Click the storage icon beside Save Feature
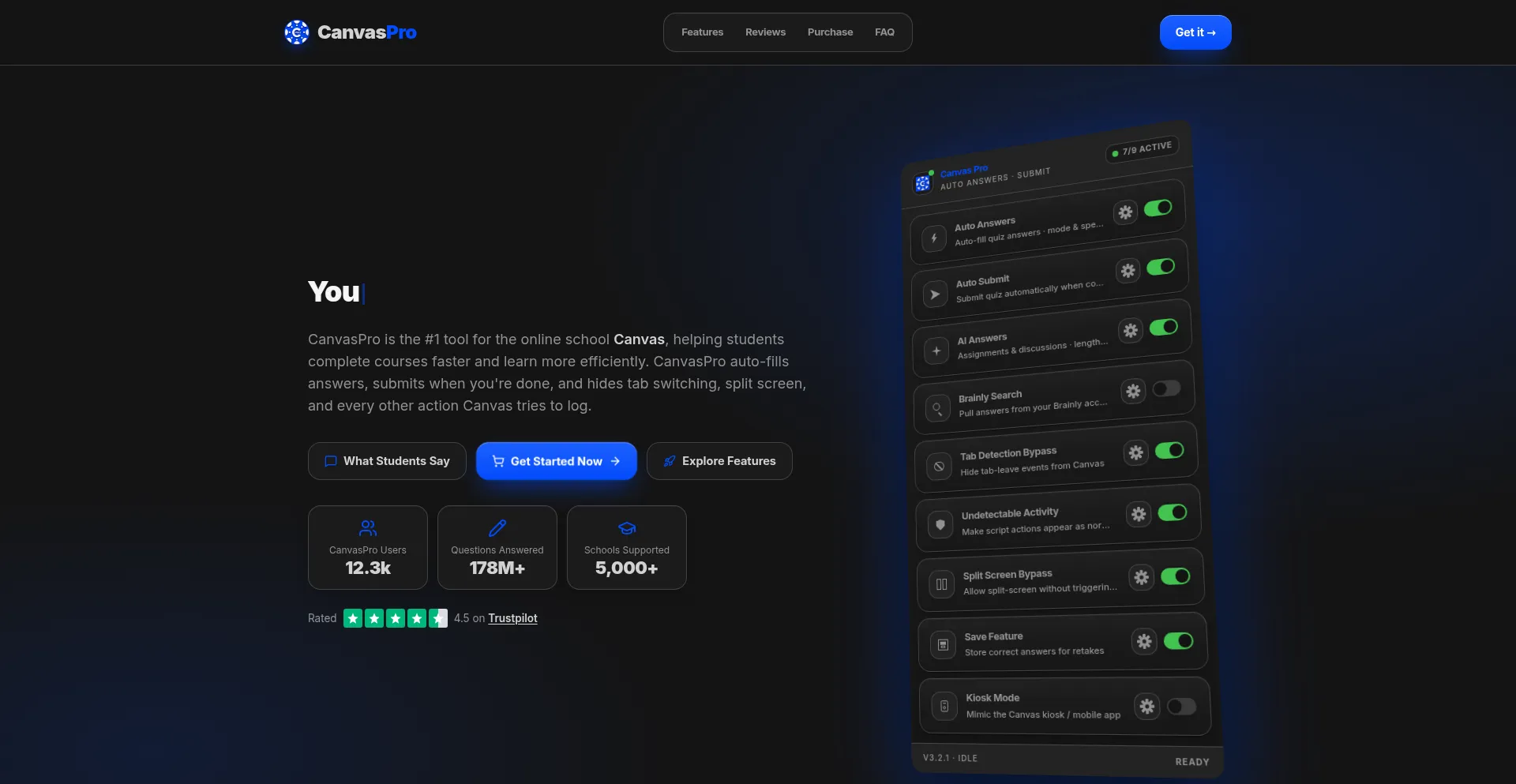 tap(943, 645)
